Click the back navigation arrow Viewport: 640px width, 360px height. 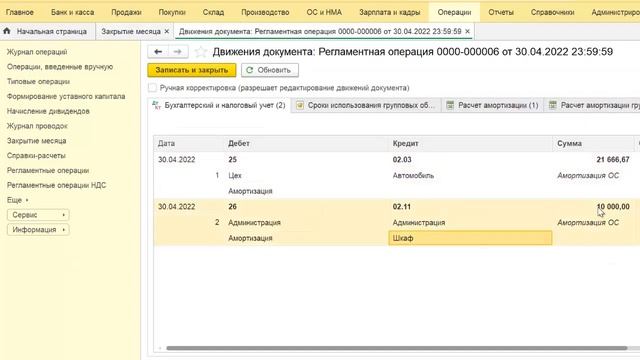coord(158,52)
